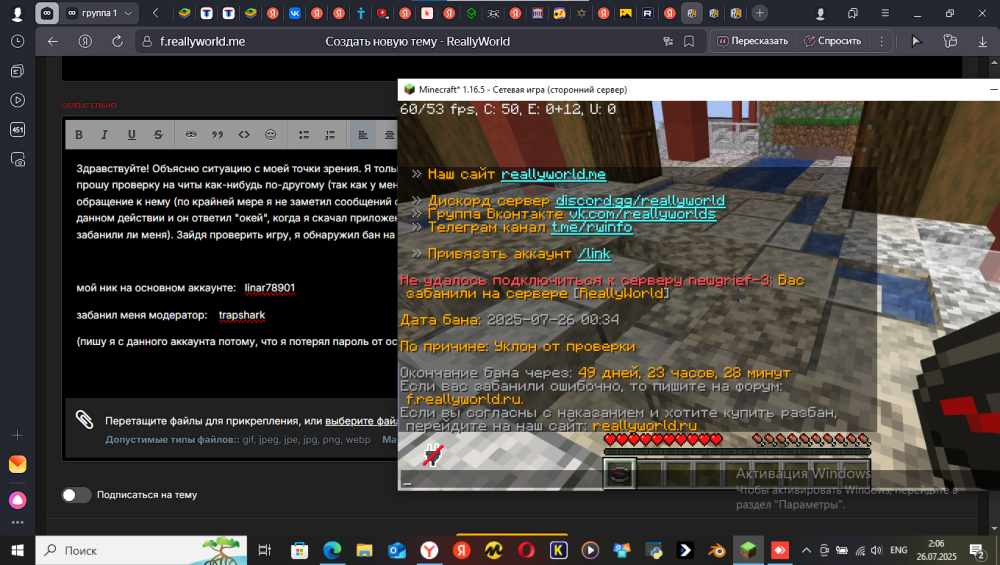This screenshot has height=565, width=1000.
Task: Go back with the browser back arrow
Action: point(53,41)
